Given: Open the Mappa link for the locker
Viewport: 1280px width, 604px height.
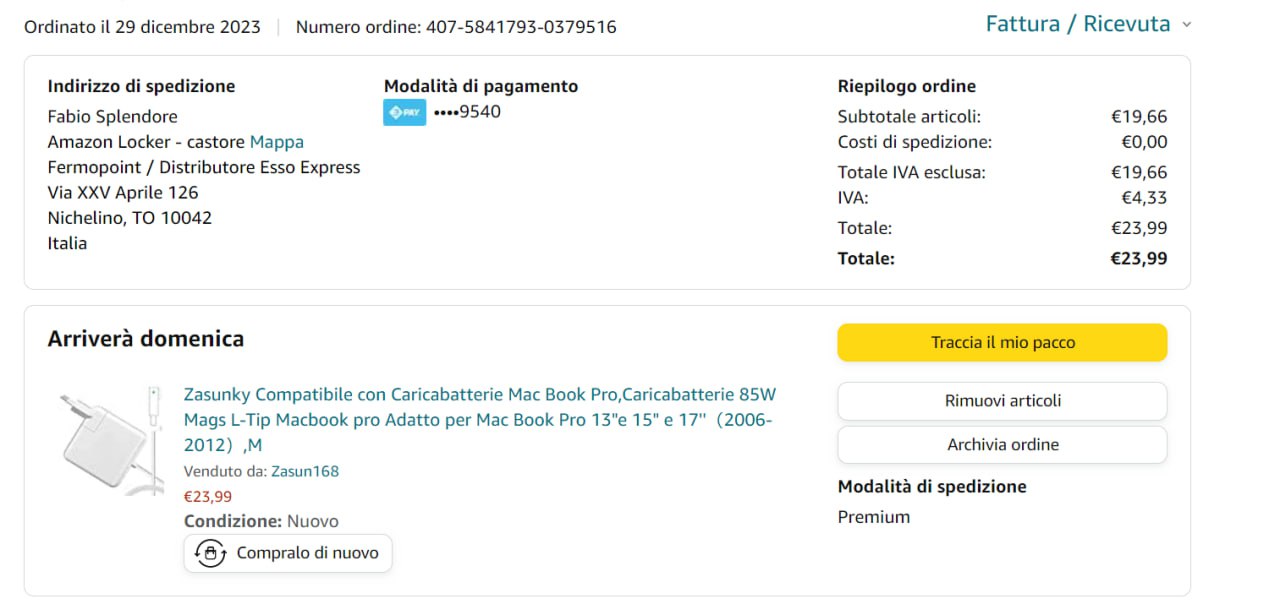Looking at the screenshot, I should pos(277,142).
